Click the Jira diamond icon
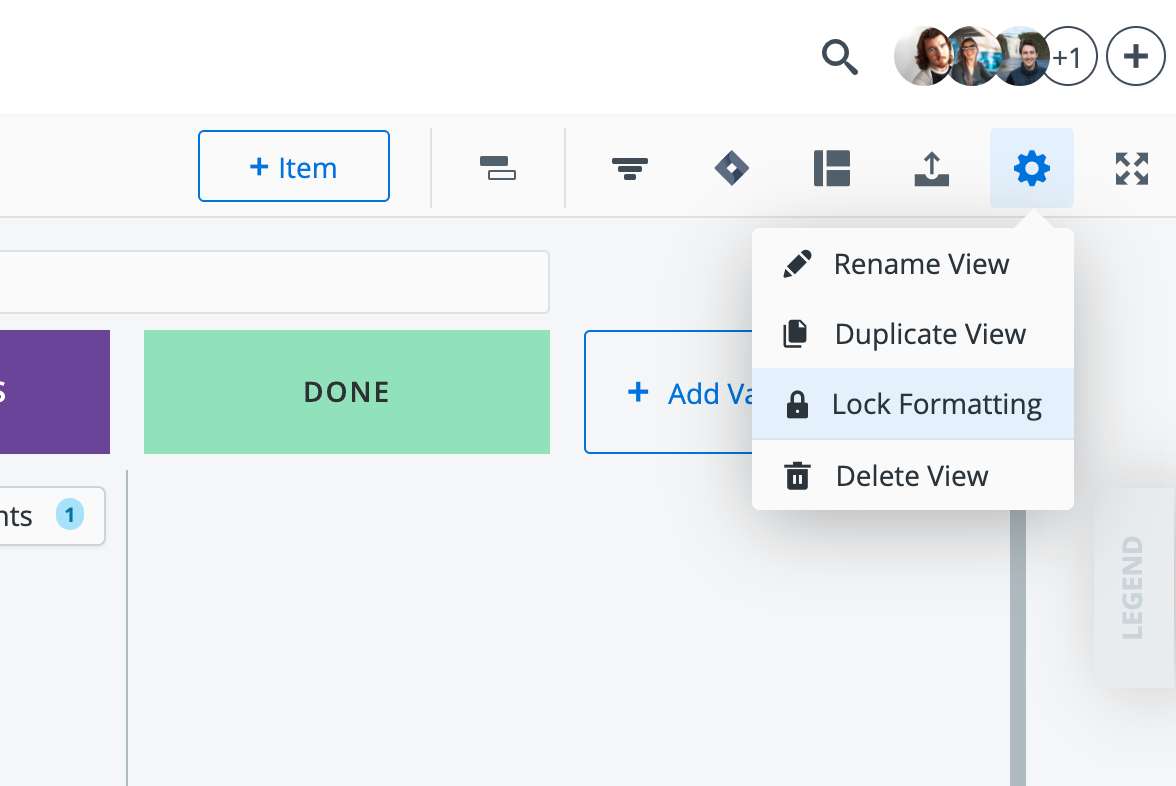Viewport: 1176px width, 786px height. (x=732, y=168)
